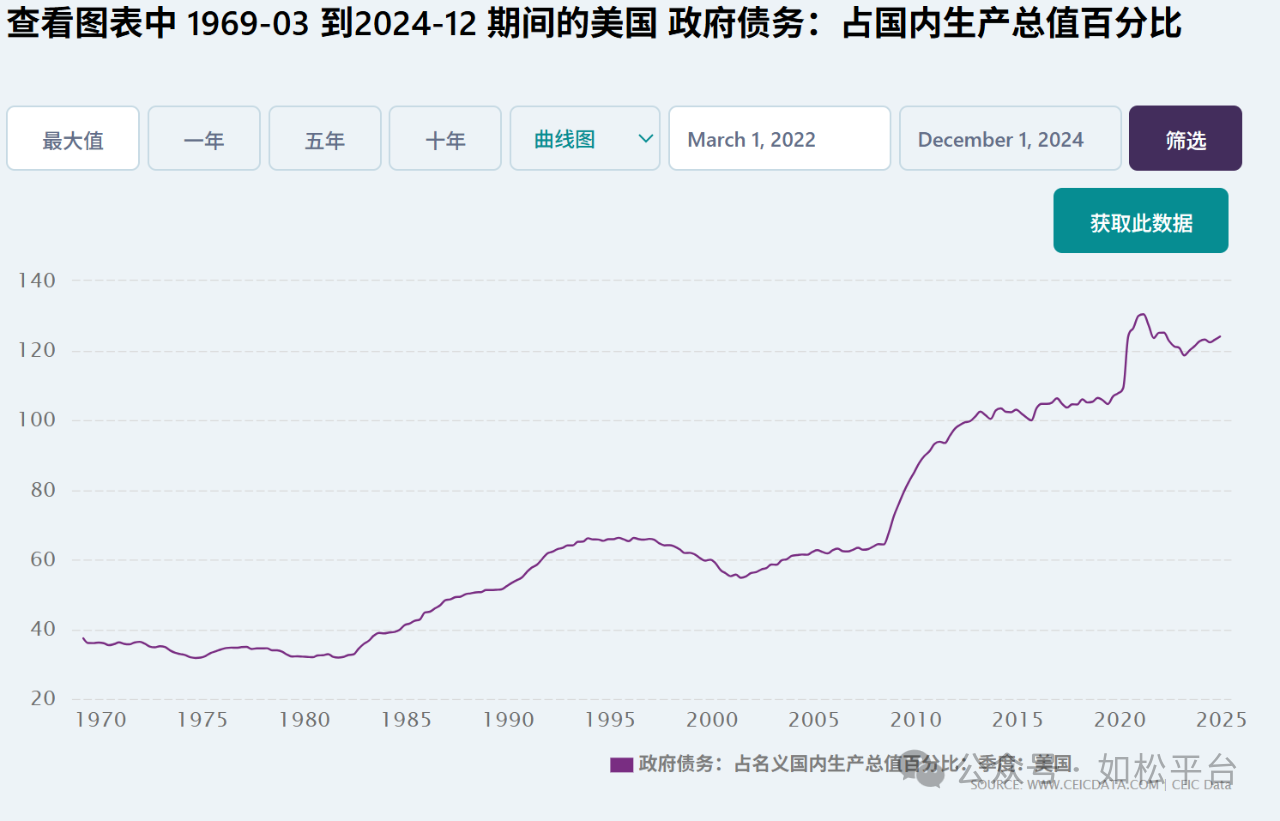Click the end date field December 1, 2024
Viewport: 1280px width, 821px height.
1010,139
